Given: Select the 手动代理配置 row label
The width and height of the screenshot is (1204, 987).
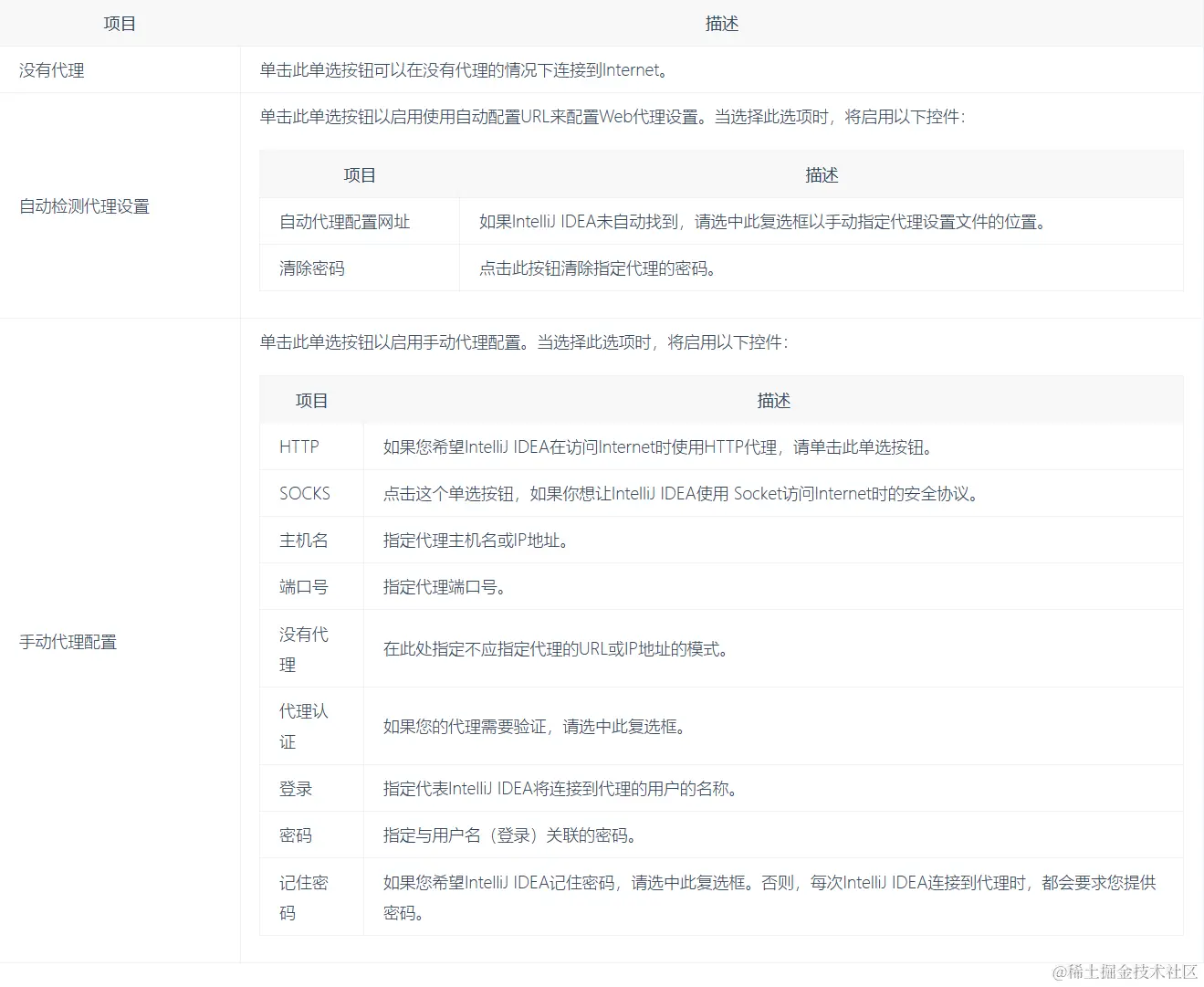Looking at the screenshot, I should point(68,642).
